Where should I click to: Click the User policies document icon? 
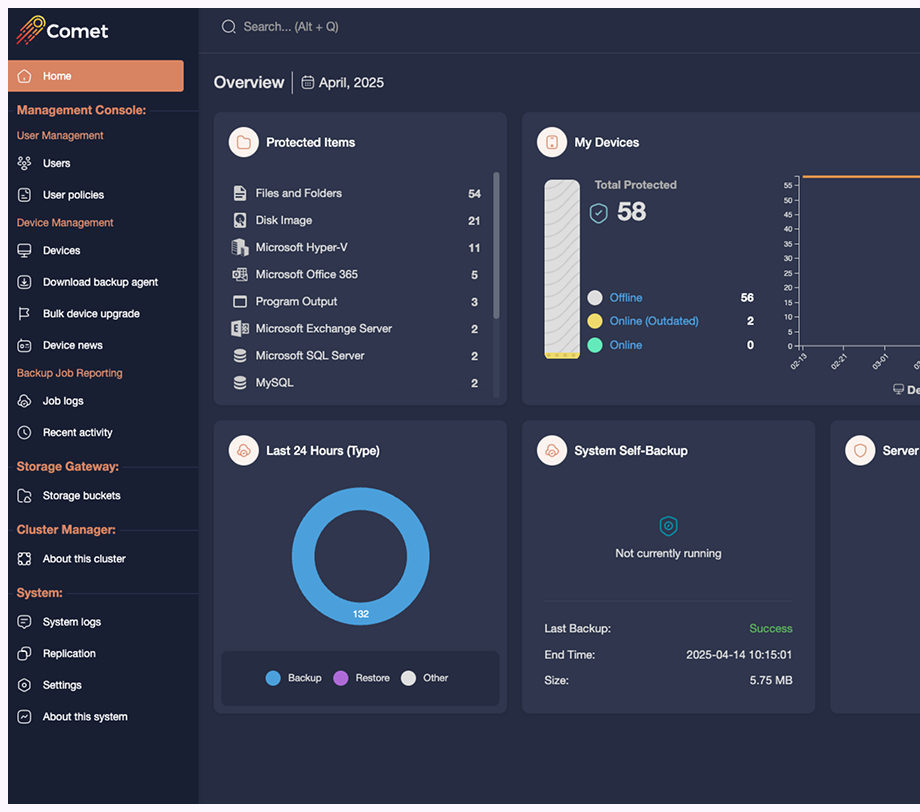coord(24,195)
